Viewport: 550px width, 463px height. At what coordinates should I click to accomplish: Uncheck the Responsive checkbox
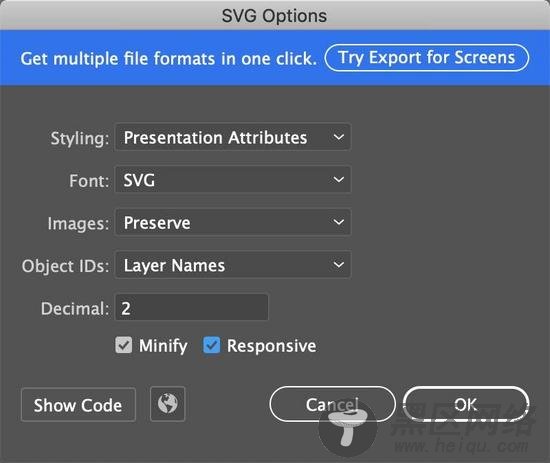(x=212, y=345)
